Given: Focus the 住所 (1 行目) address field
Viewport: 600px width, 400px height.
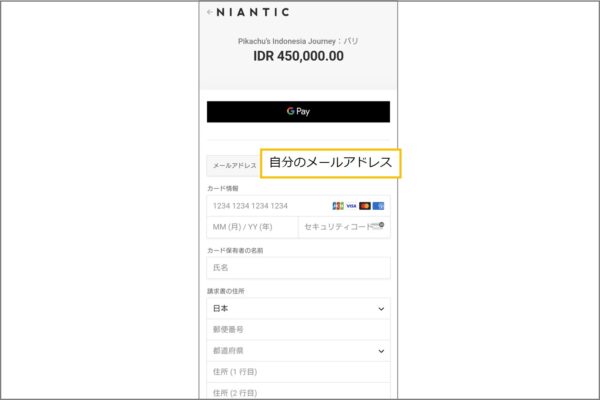Looking at the screenshot, I should tap(298, 372).
